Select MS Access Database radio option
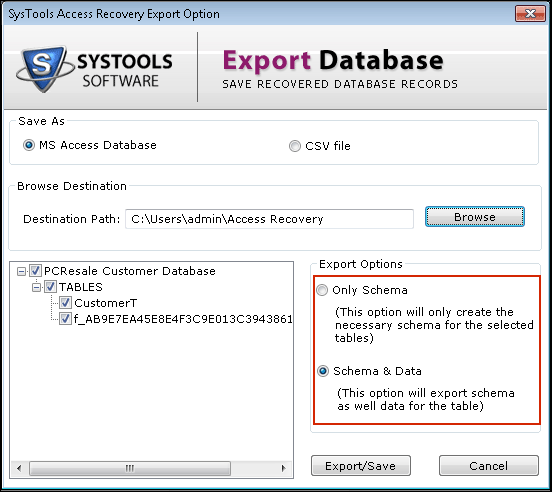 point(29,145)
